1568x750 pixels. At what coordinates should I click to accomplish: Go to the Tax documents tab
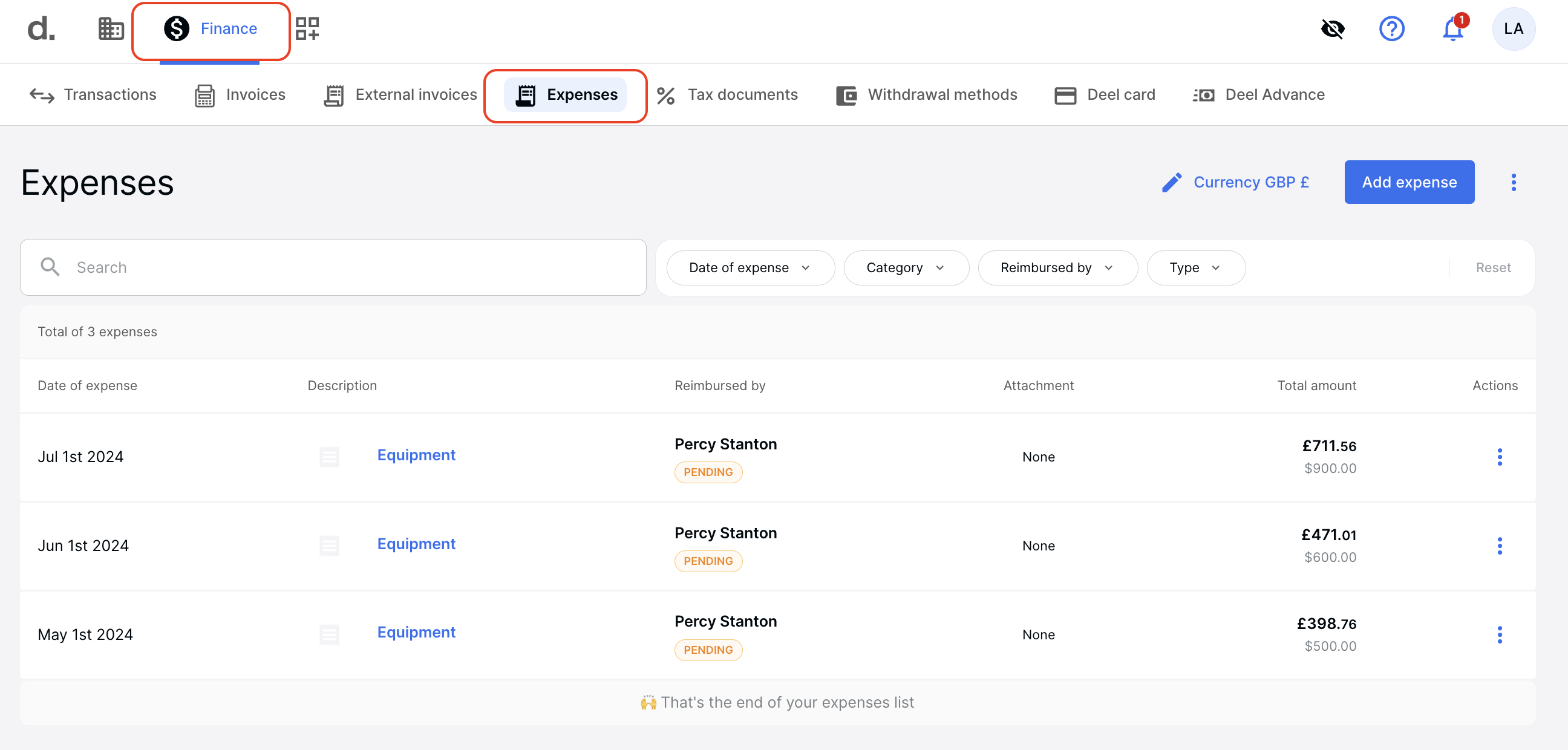tap(727, 95)
